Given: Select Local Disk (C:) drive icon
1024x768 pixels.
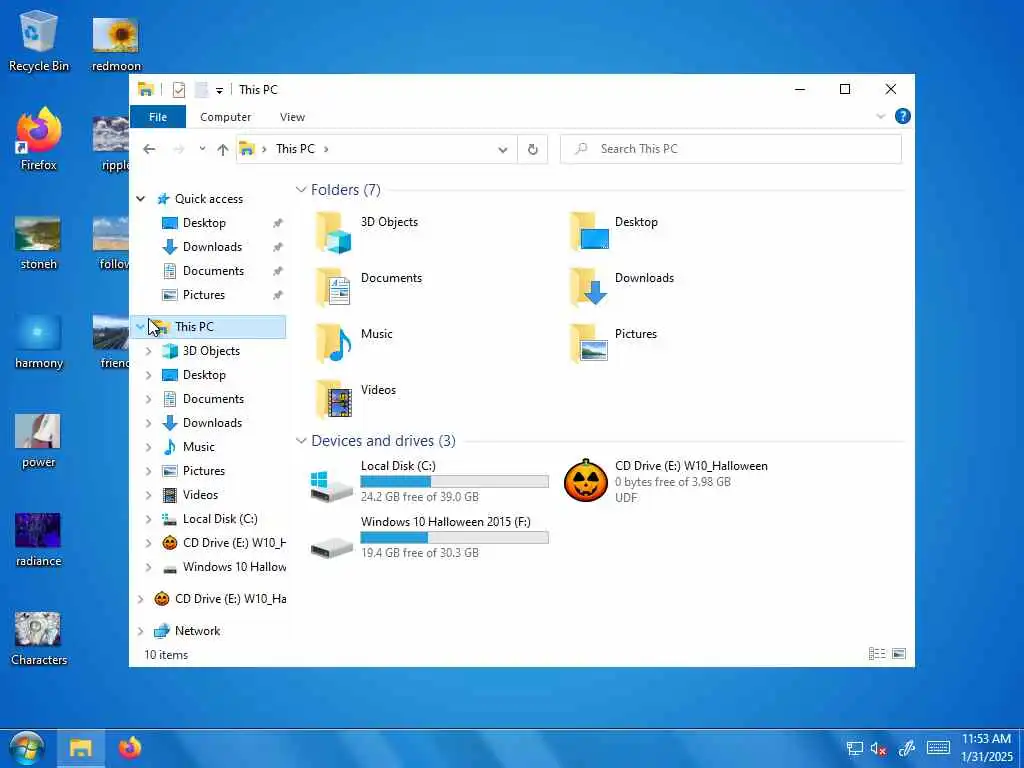Looking at the screenshot, I should click(x=332, y=487).
